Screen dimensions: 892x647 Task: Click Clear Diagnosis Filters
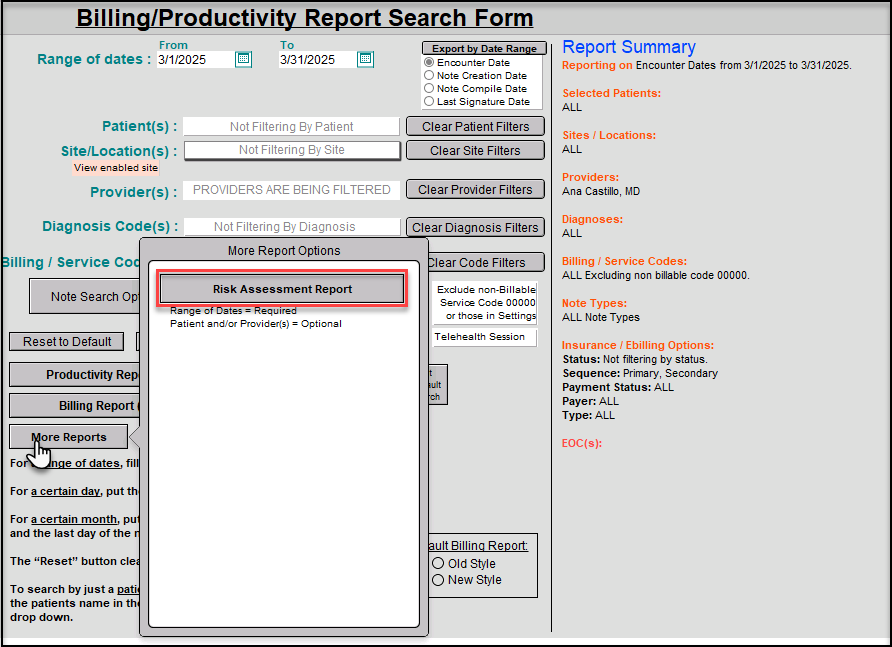[475, 227]
